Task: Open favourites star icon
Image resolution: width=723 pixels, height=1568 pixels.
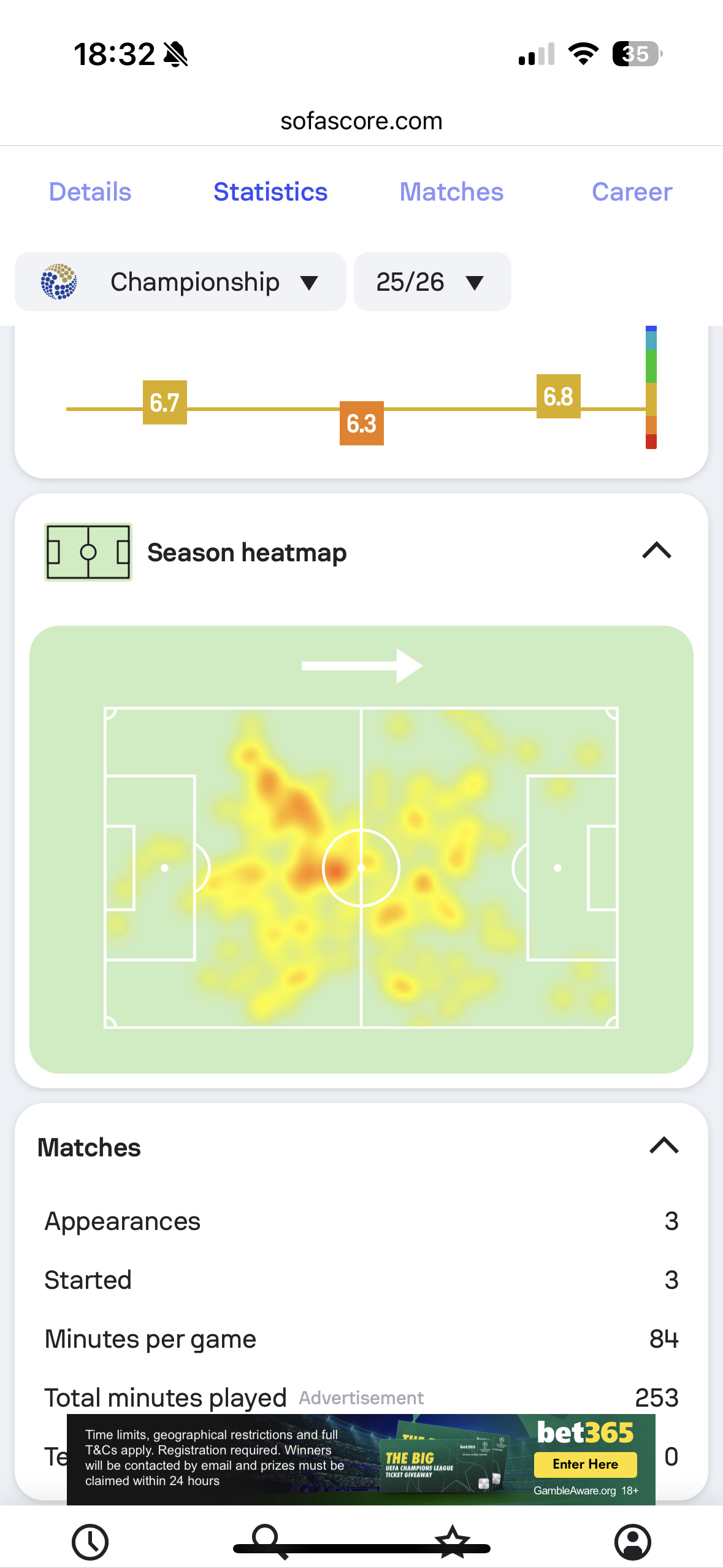Action: [x=453, y=1541]
